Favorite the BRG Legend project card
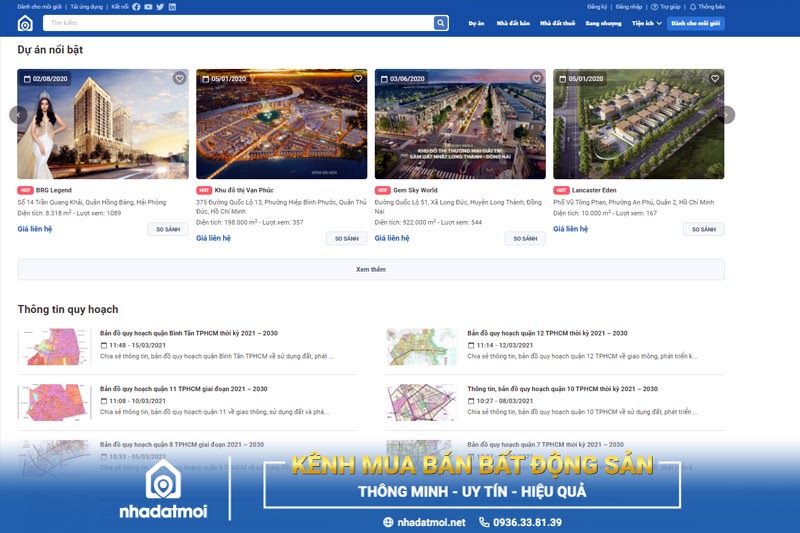The image size is (800, 533). click(179, 79)
